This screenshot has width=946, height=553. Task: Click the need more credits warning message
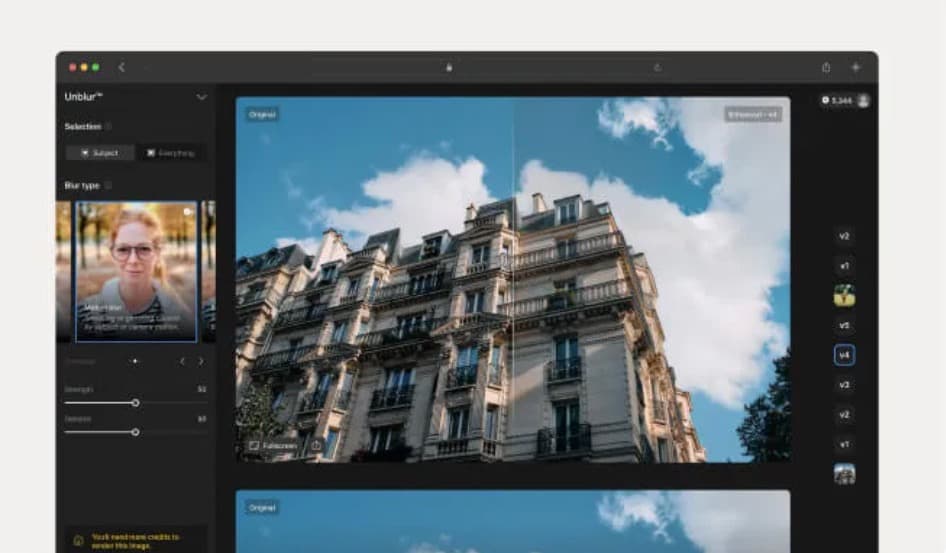135,541
